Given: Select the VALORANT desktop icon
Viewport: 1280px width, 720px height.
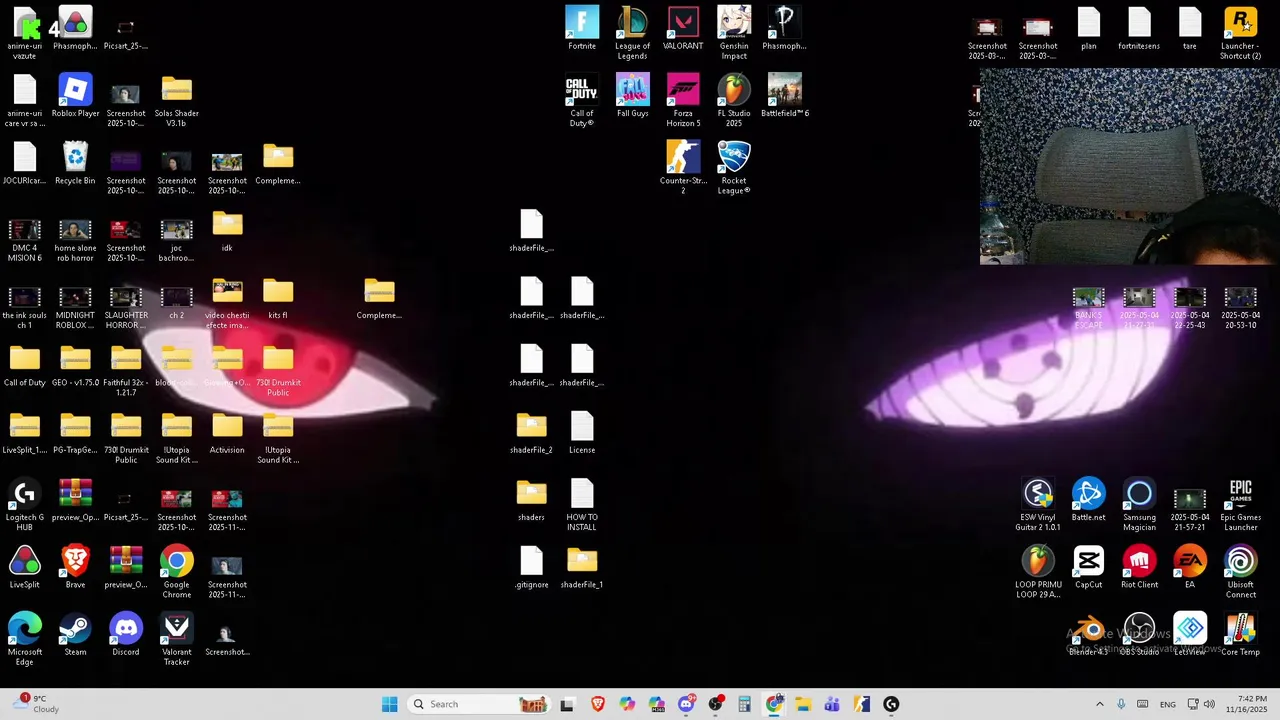Looking at the screenshot, I should click(683, 28).
